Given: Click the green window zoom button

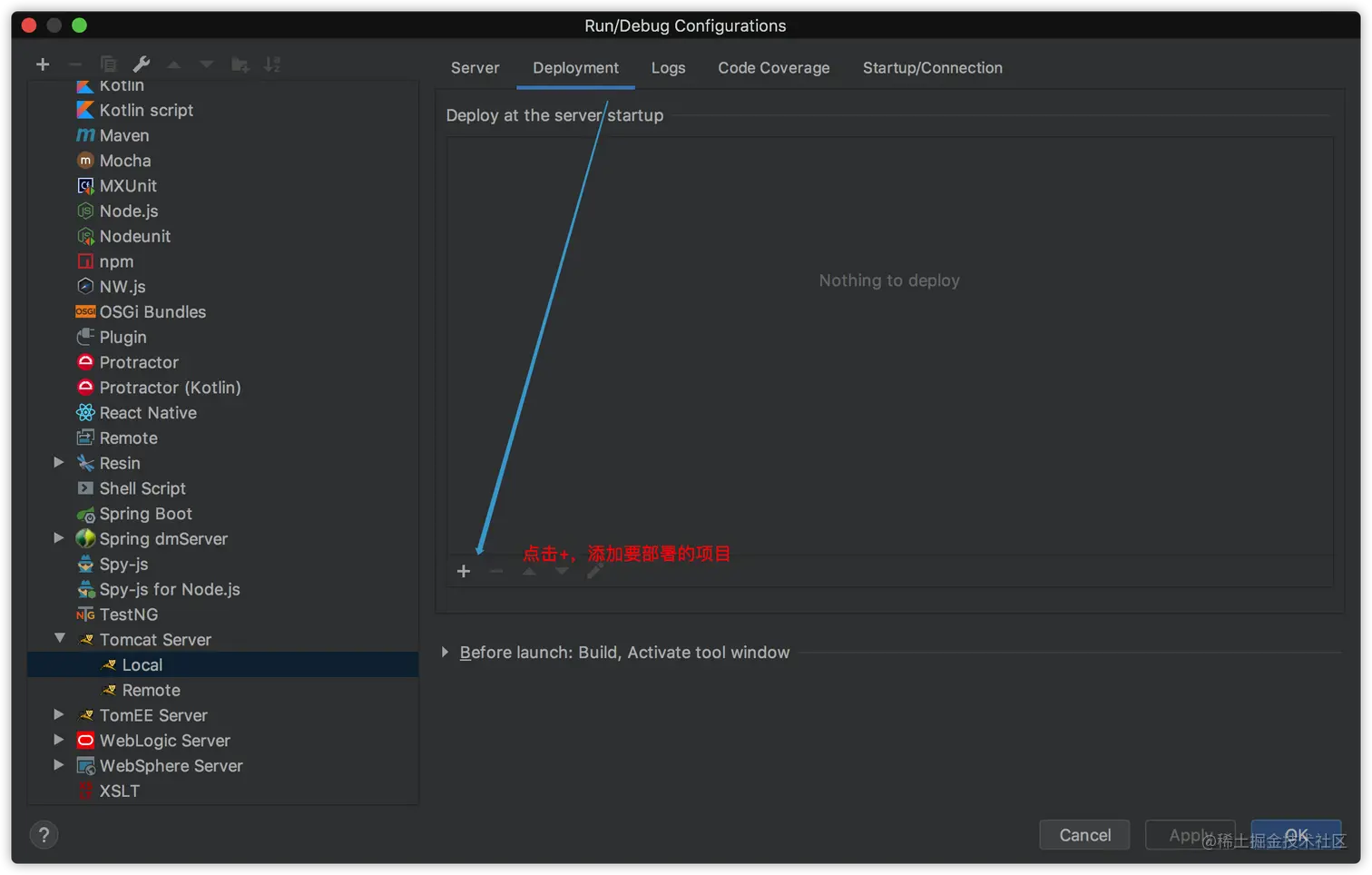Looking at the screenshot, I should click(79, 25).
